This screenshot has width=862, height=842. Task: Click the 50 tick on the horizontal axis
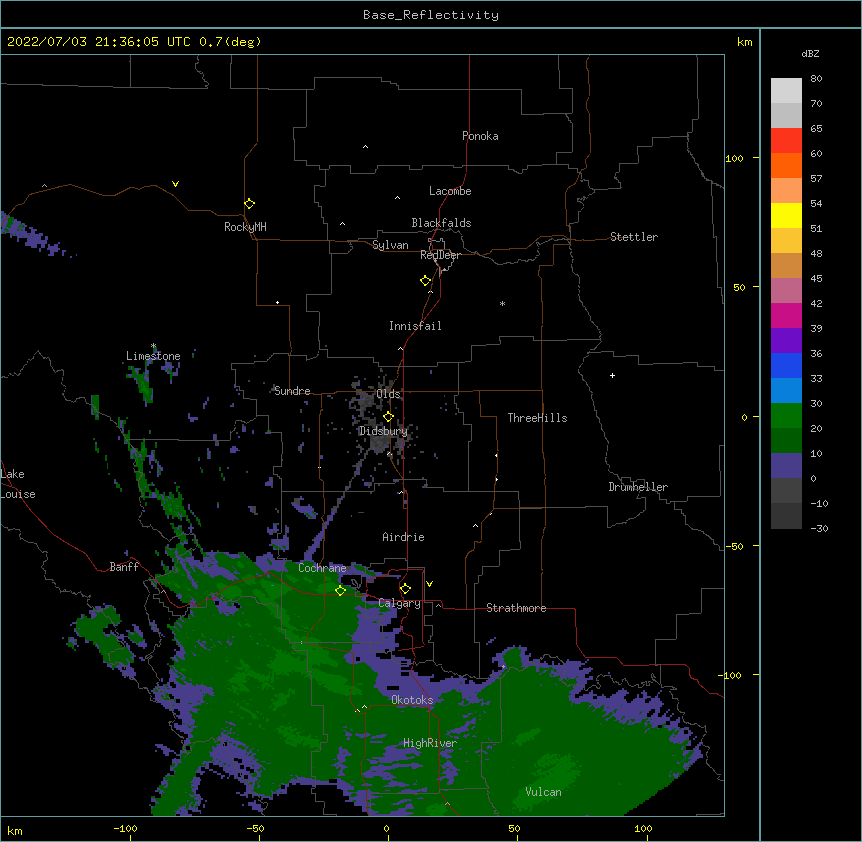[514, 828]
